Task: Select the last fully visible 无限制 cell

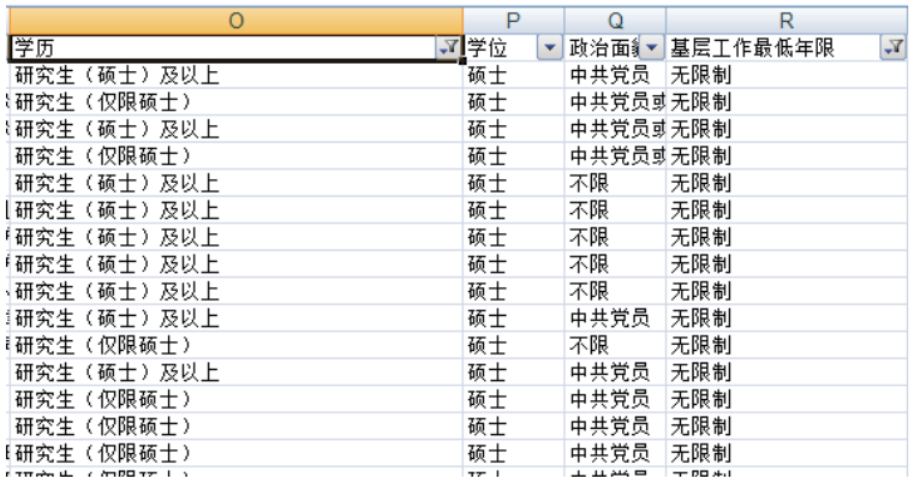Action: pyautogui.click(x=700, y=453)
